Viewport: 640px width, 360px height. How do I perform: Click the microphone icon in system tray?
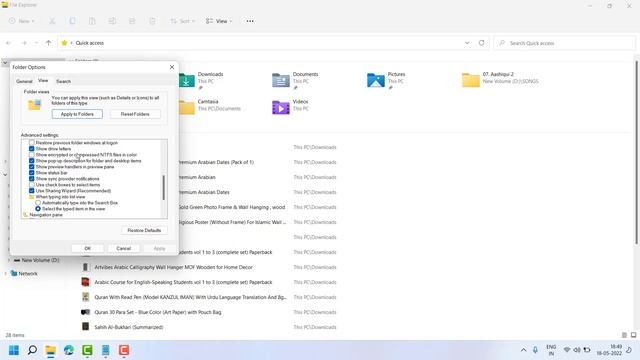pyautogui.click(x=535, y=350)
